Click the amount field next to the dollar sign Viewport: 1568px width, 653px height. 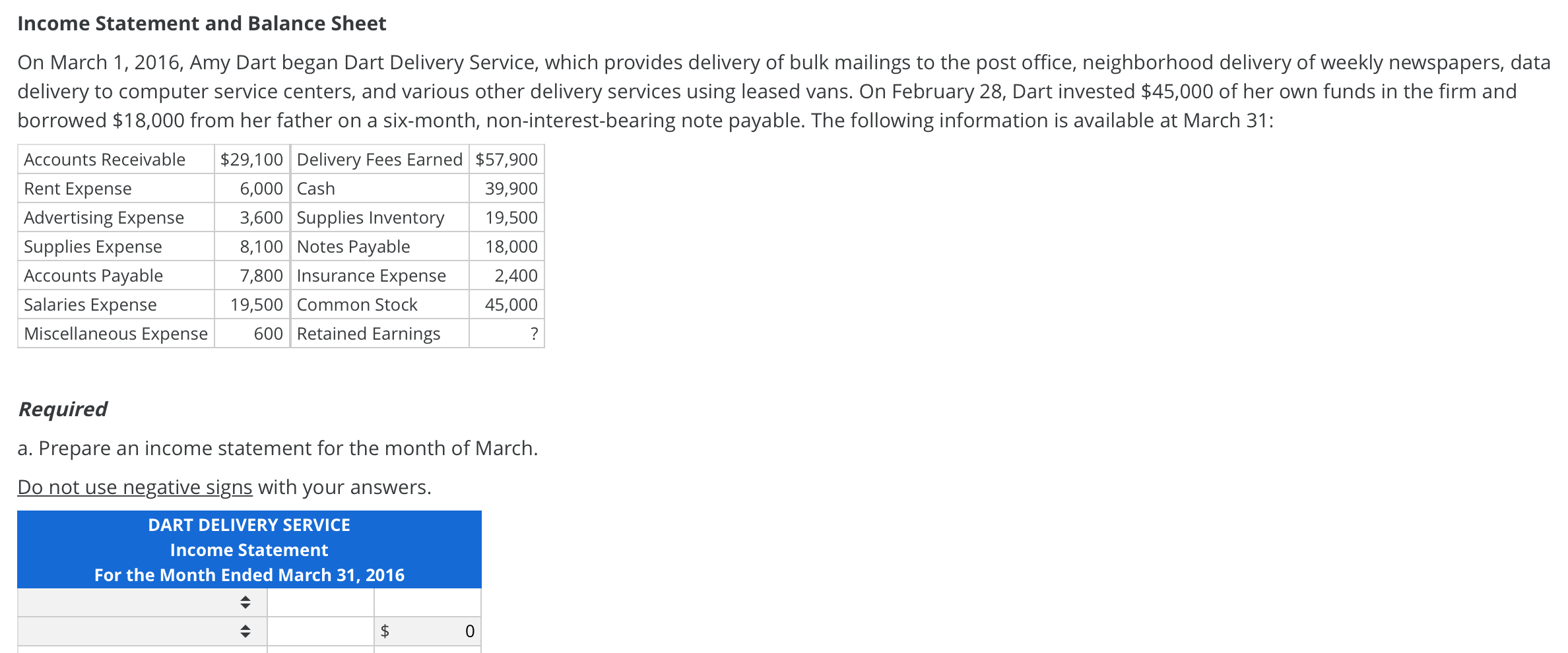click(x=429, y=631)
